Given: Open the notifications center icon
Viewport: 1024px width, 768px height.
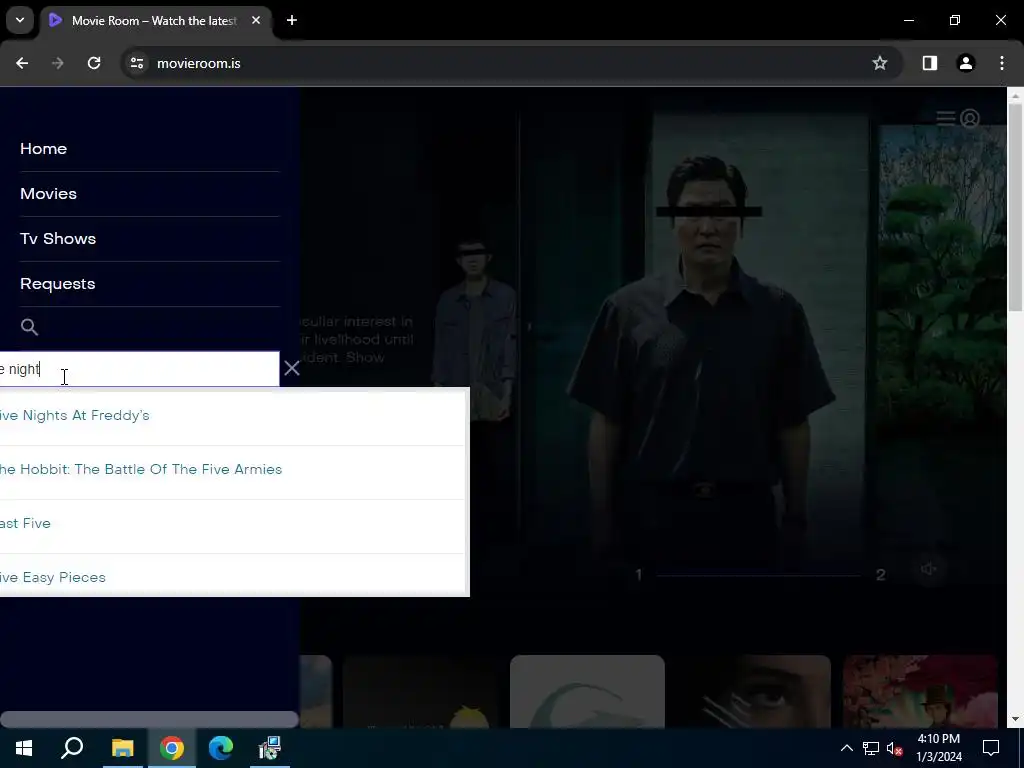Looking at the screenshot, I should [991, 748].
